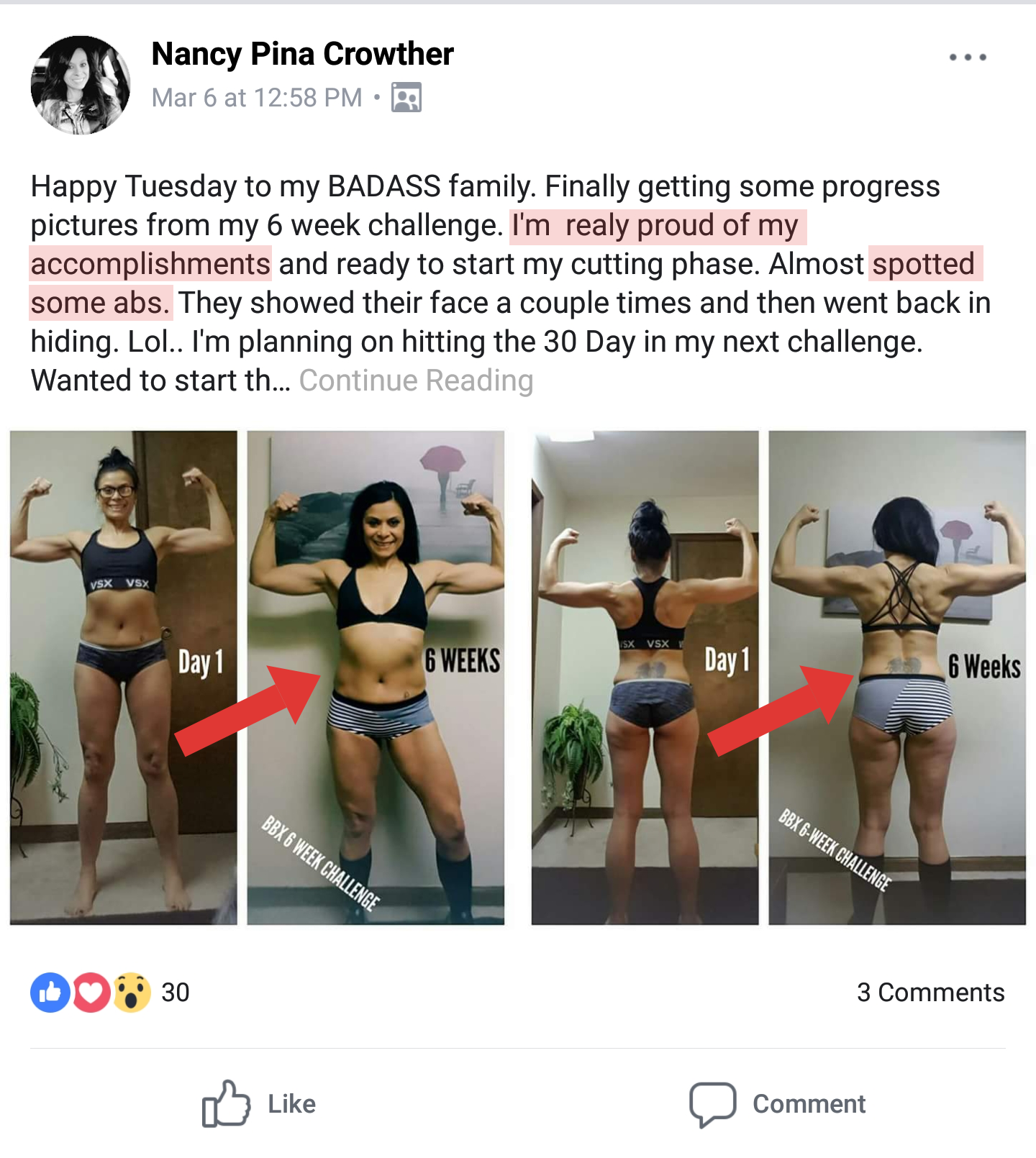1036x1158 pixels.
Task: View the 3 Comments thread
Action: [x=930, y=993]
